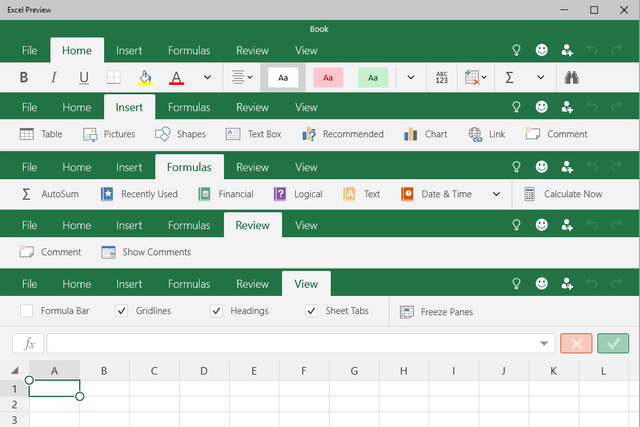640x427 pixels.
Task: Uncheck the Headings checkbox
Action: [216, 311]
